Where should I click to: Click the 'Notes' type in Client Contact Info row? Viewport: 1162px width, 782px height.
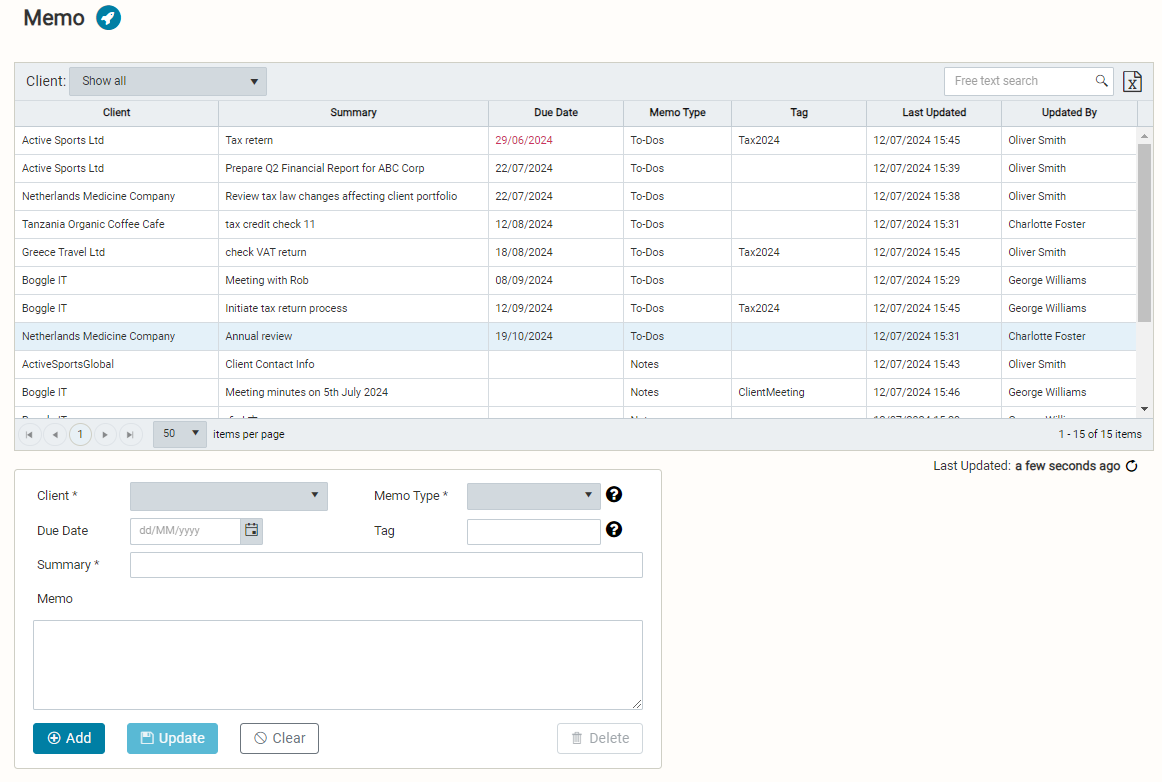pyautogui.click(x=645, y=365)
